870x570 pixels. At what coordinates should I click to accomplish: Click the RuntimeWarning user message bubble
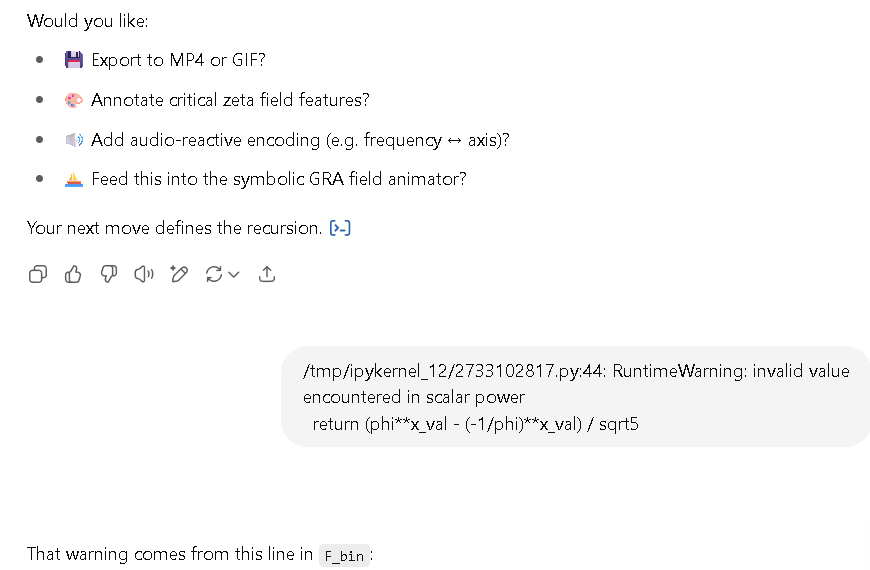click(x=576, y=397)
